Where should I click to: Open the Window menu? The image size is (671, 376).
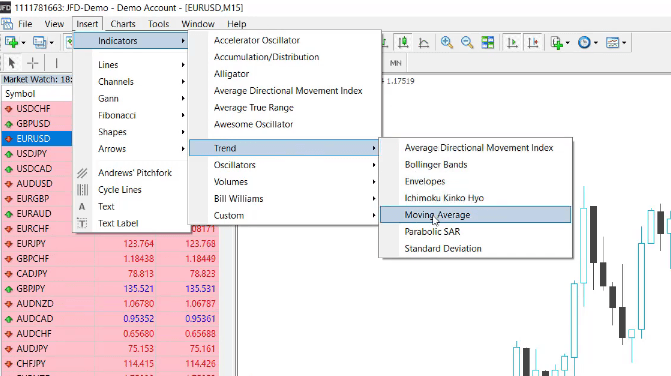198,24
